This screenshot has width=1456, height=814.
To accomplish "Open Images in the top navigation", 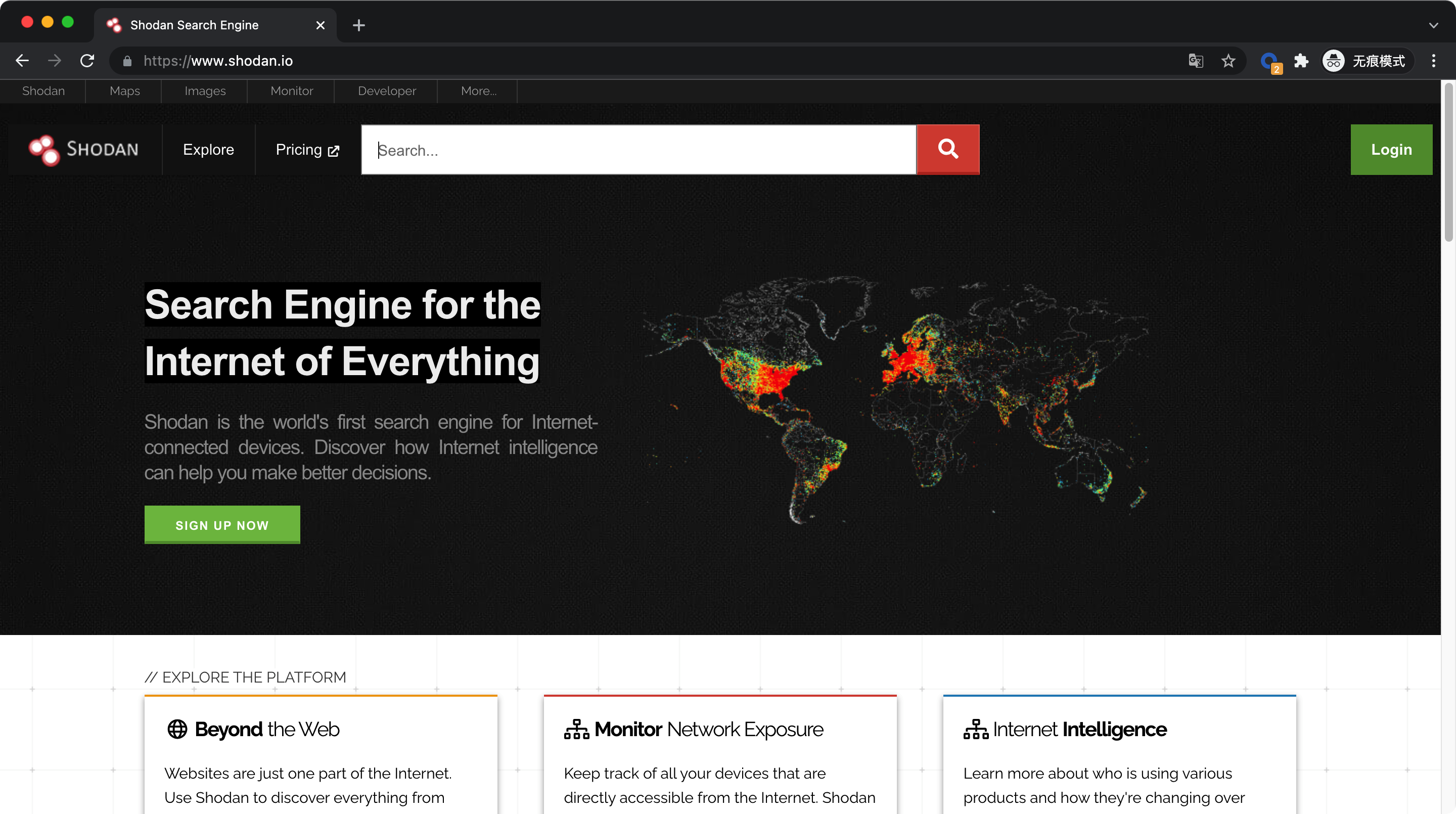I will [x=205, y=91].
